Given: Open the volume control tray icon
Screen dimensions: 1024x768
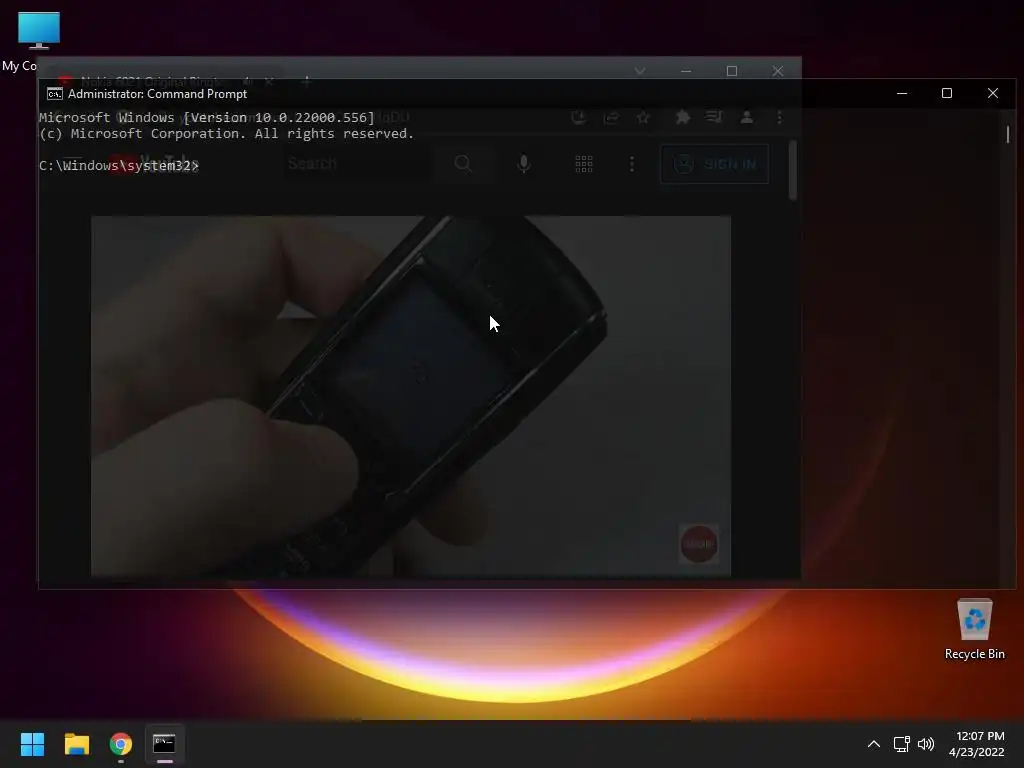Looking at the screenshot, I should [x=926, y=744].
